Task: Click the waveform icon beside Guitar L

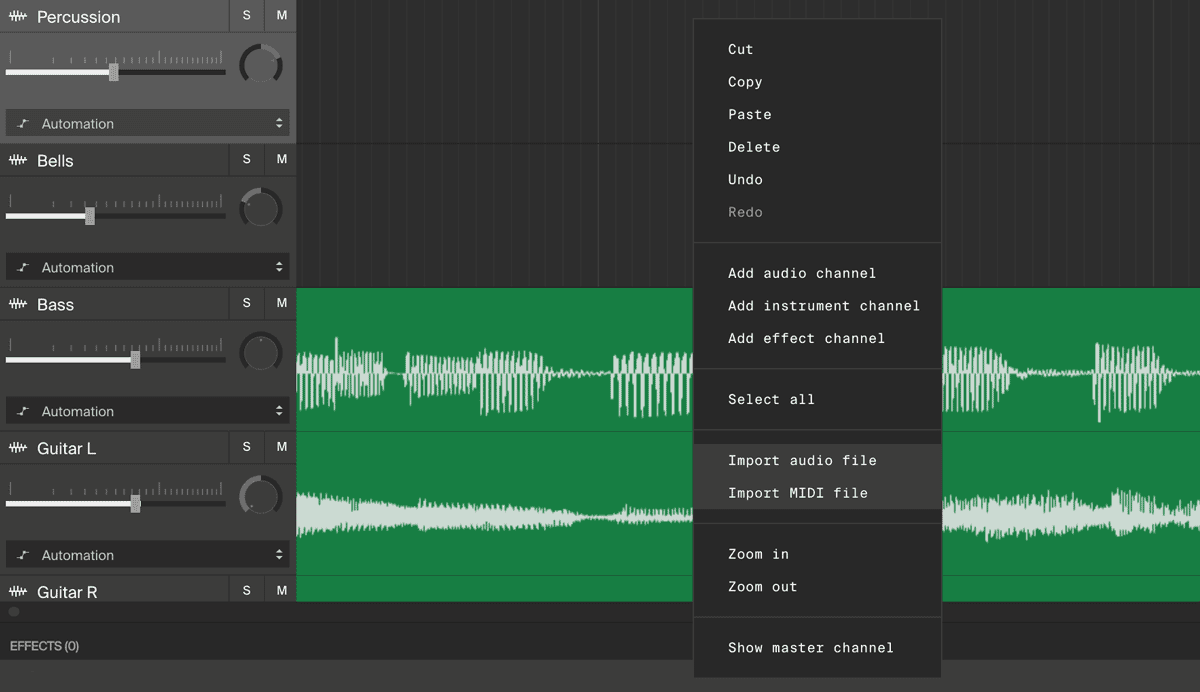Action: tap(18, 448)
